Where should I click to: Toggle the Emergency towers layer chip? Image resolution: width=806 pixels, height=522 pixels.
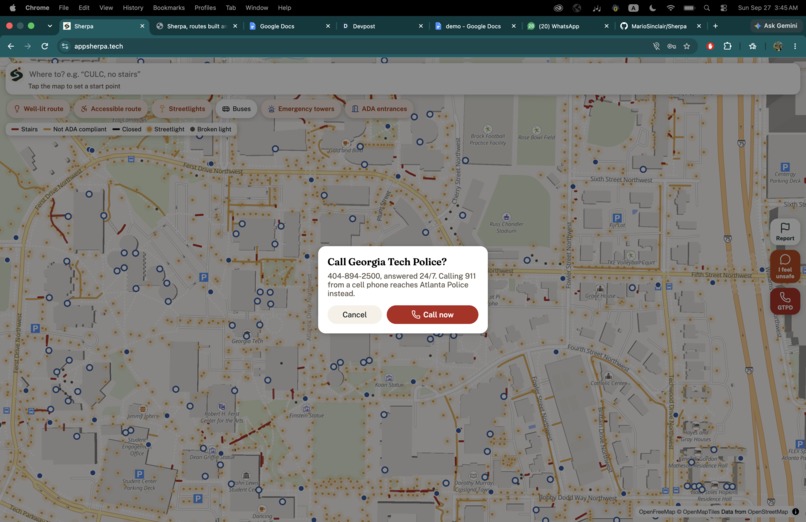(x=301, y=108)
